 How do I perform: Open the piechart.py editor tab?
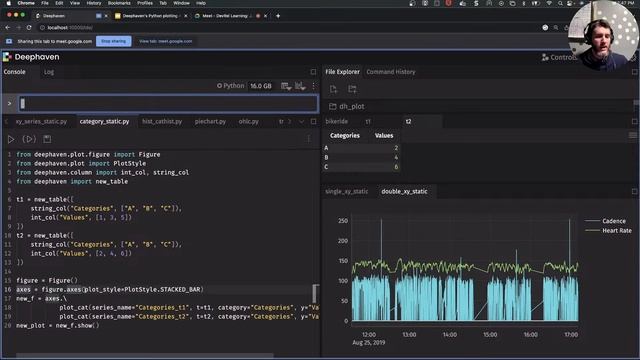coord(210,122)
